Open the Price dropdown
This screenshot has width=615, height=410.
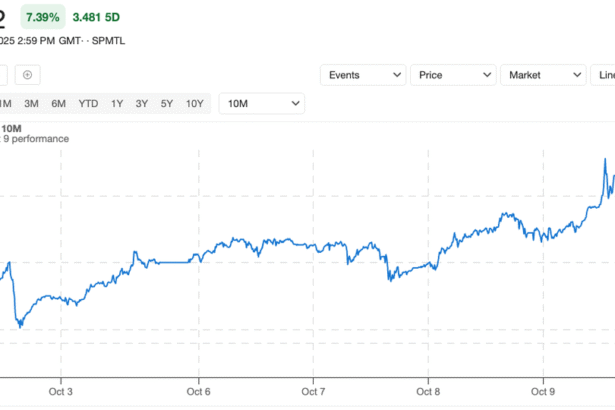453,75
